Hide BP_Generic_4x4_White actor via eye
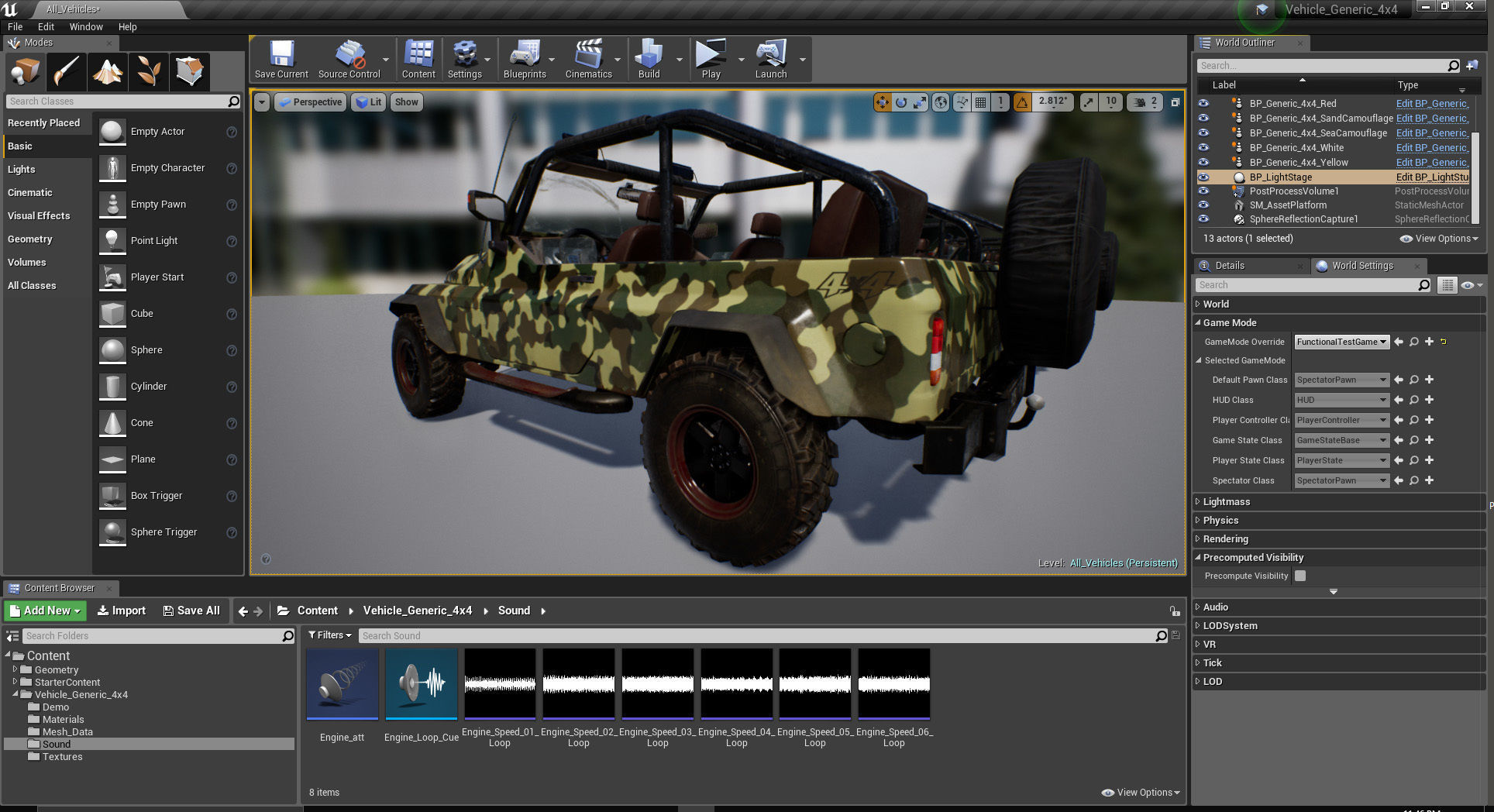The width and height of the screenshot is (1494, 812). click(x=1203, y=147)
